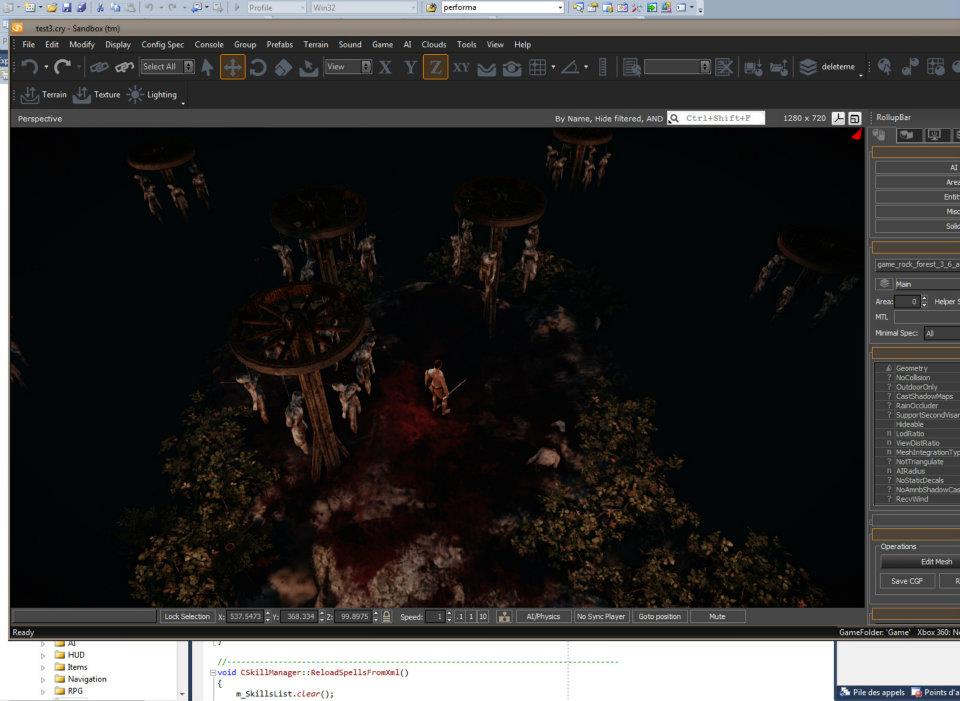
Task: Click the Perspective viewport label
Action: (x=40, y=119)
